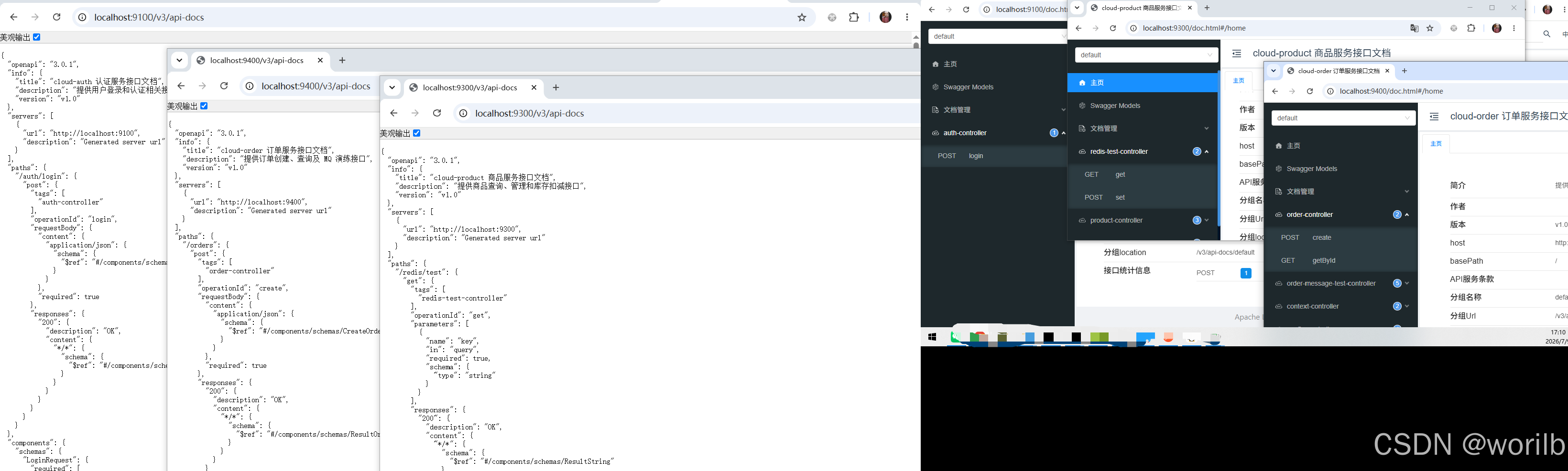The height and width of the screenshot is (471, 1568).
Task: Open profile avatar in the localhost:9100/v3/api-docs window
Action: pyautogui.click(x=886, y=17)
